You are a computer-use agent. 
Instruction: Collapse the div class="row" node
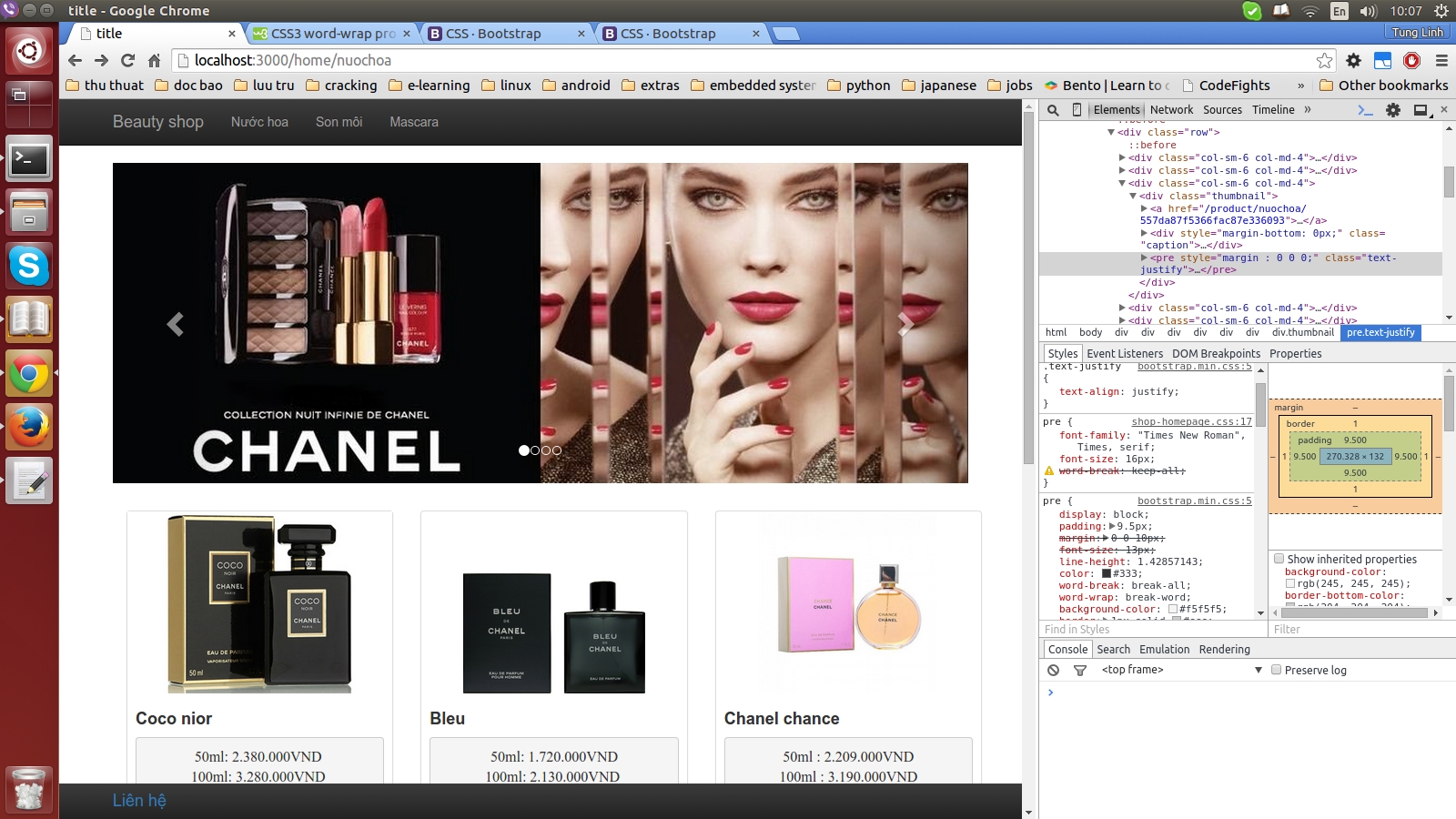coord(1111,132)
